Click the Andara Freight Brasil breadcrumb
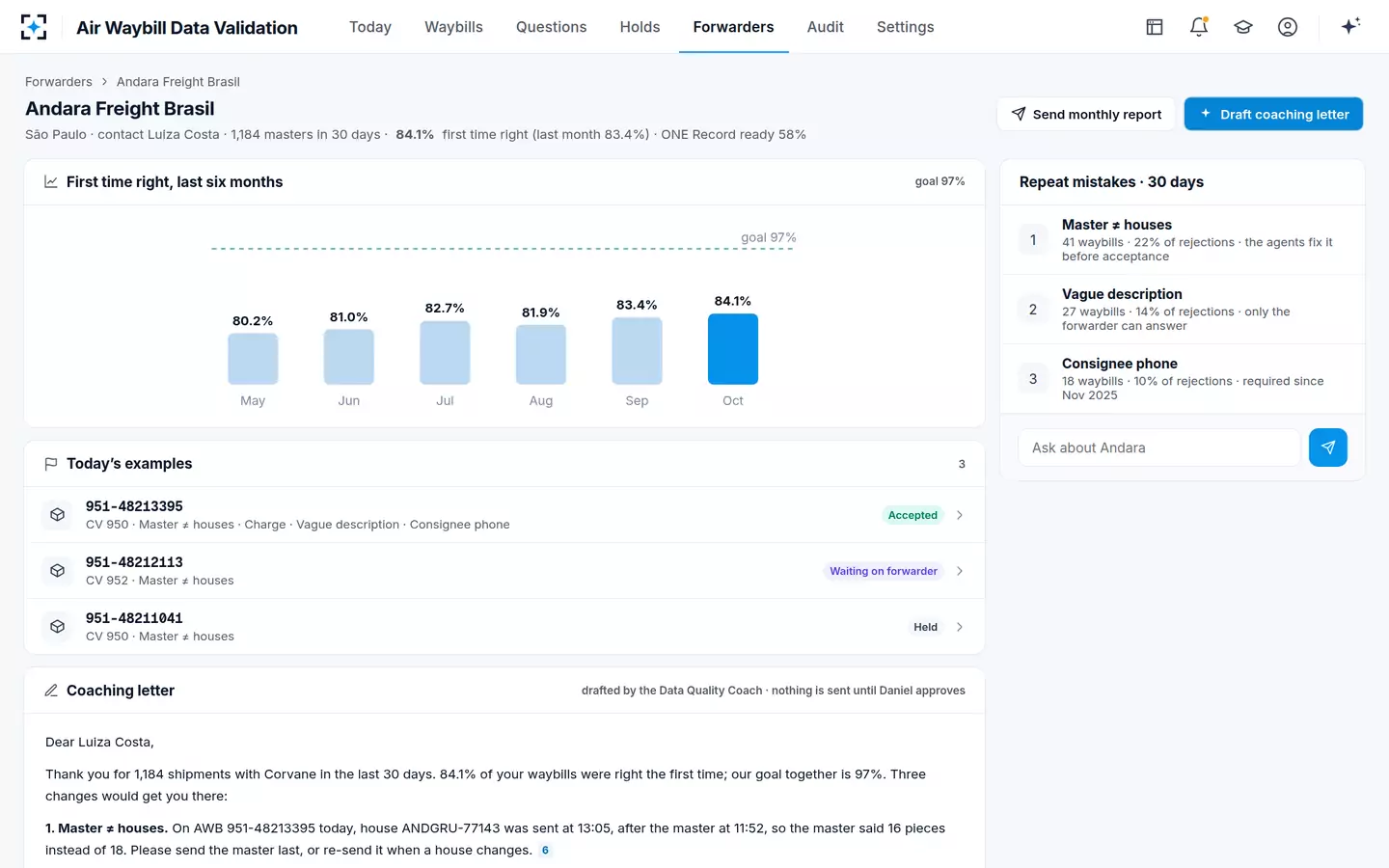 coord(178,82)
